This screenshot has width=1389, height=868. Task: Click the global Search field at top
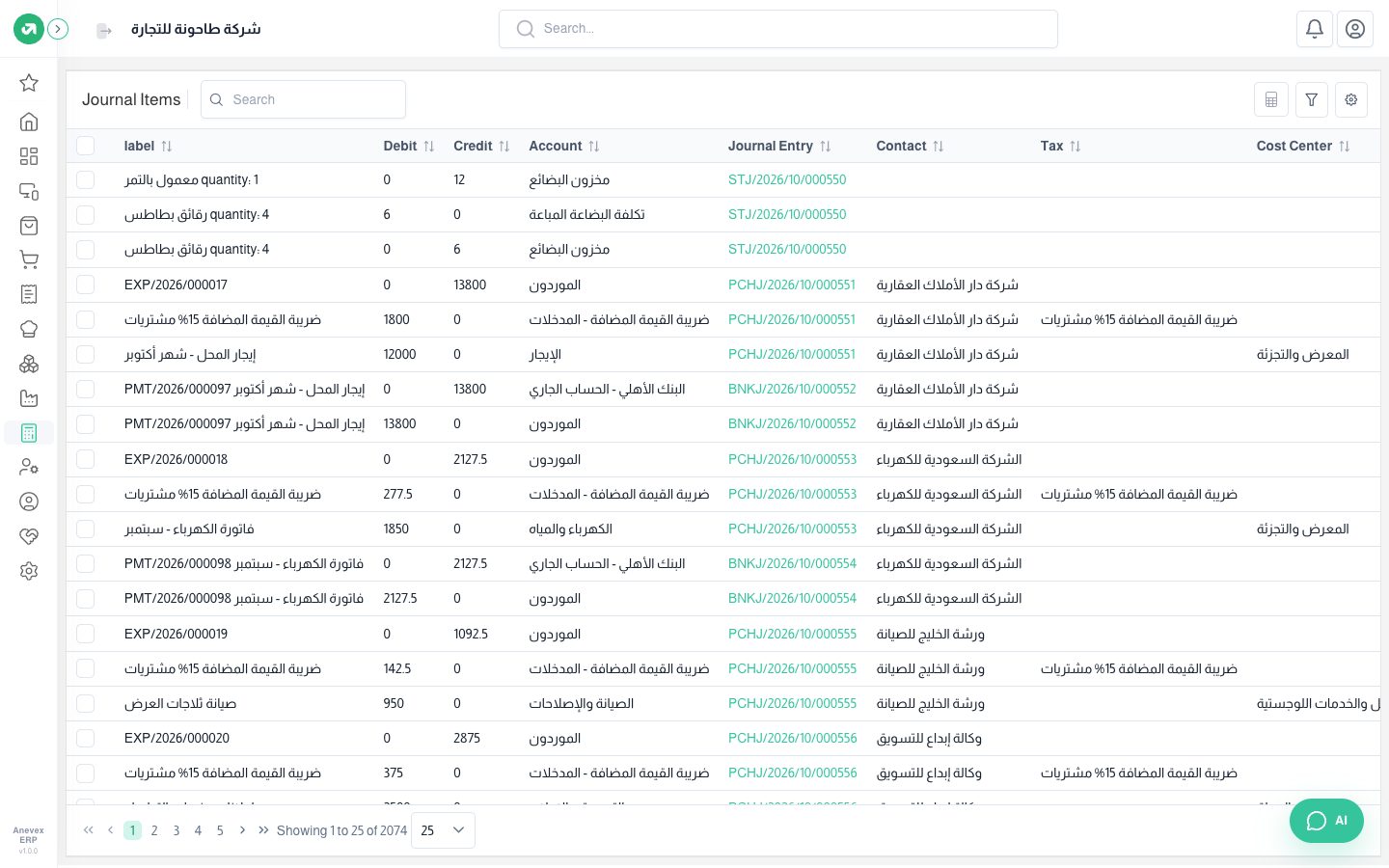tap(778, 29)
